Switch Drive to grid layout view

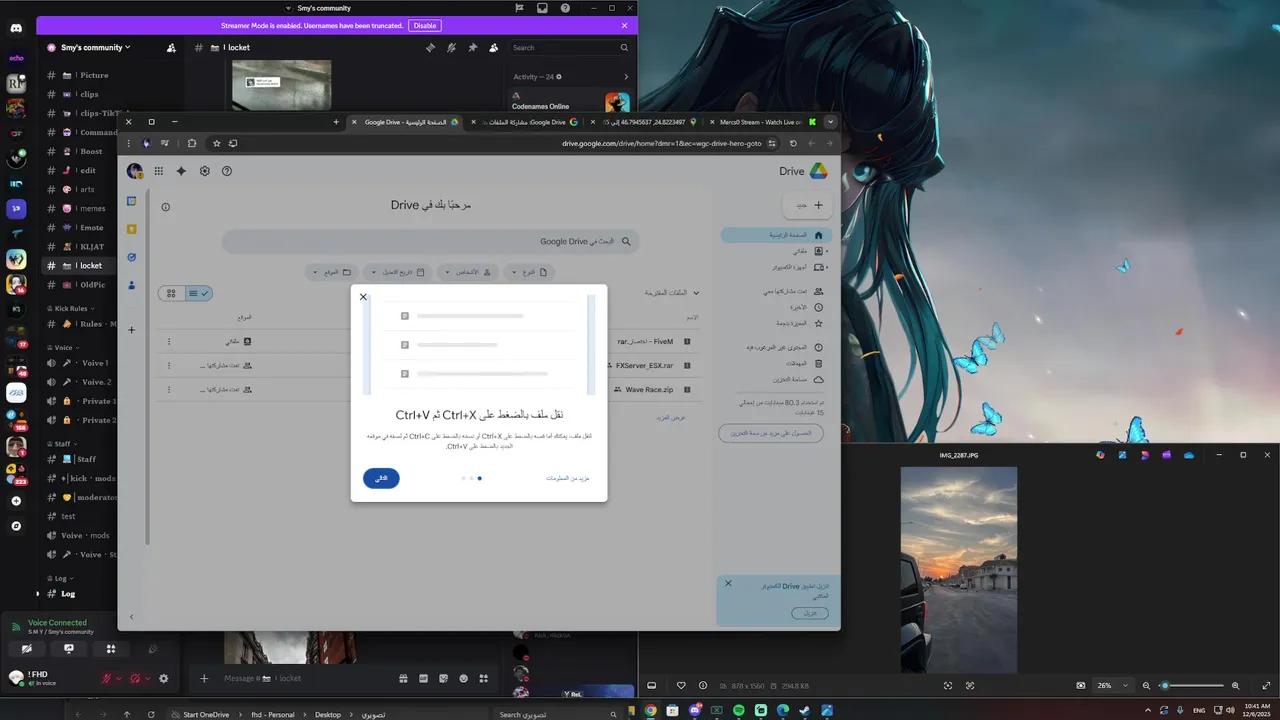coord(171,293)
